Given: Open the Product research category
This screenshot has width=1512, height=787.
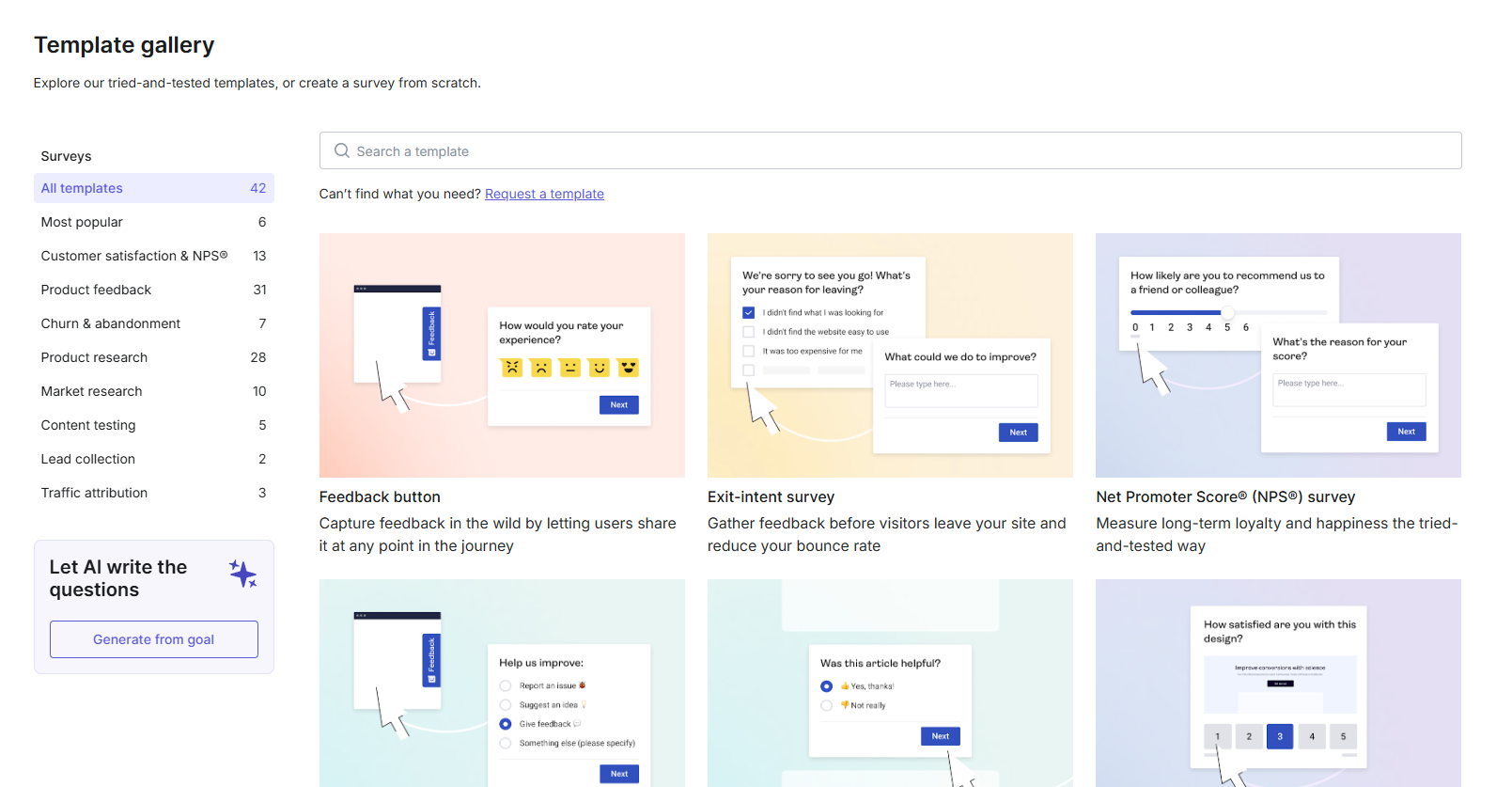Looking at the screenshot, I should 154,357.
